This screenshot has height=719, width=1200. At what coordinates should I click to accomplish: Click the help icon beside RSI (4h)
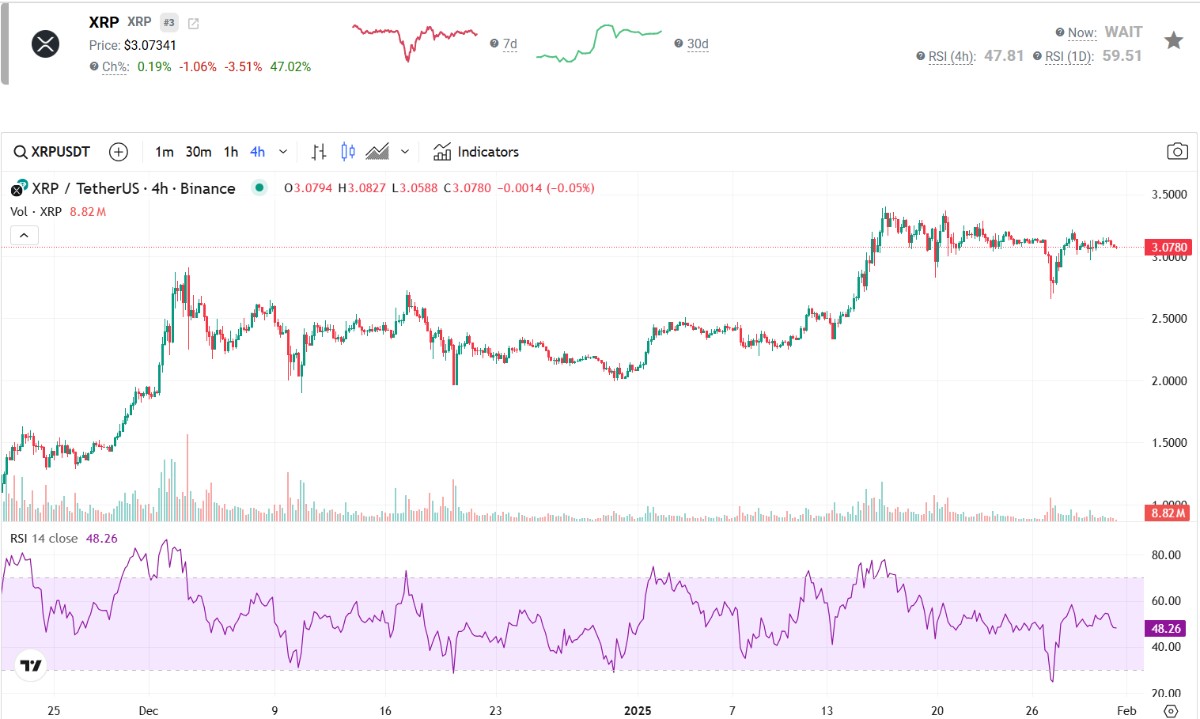921,56
